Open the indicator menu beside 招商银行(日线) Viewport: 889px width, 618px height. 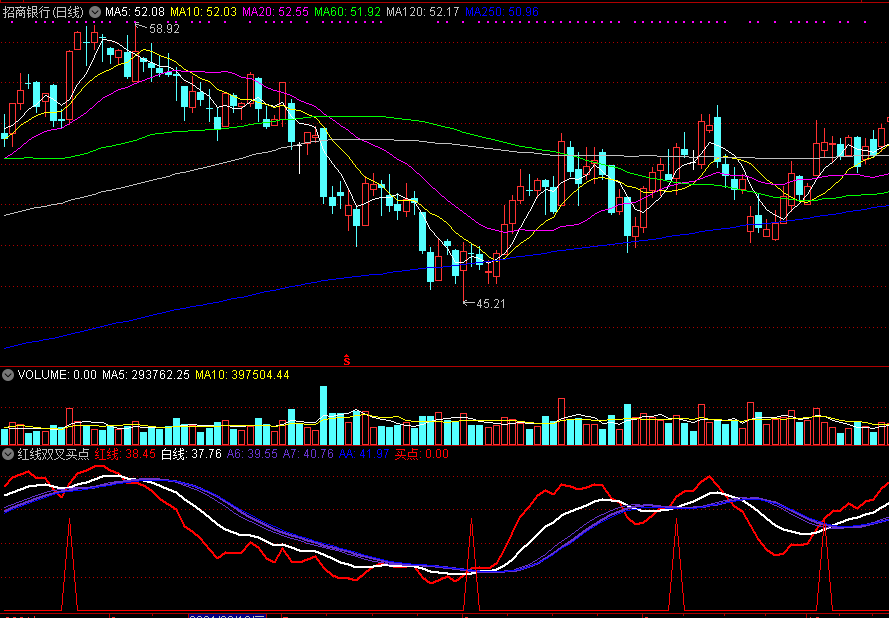click(x=95, y=12)
